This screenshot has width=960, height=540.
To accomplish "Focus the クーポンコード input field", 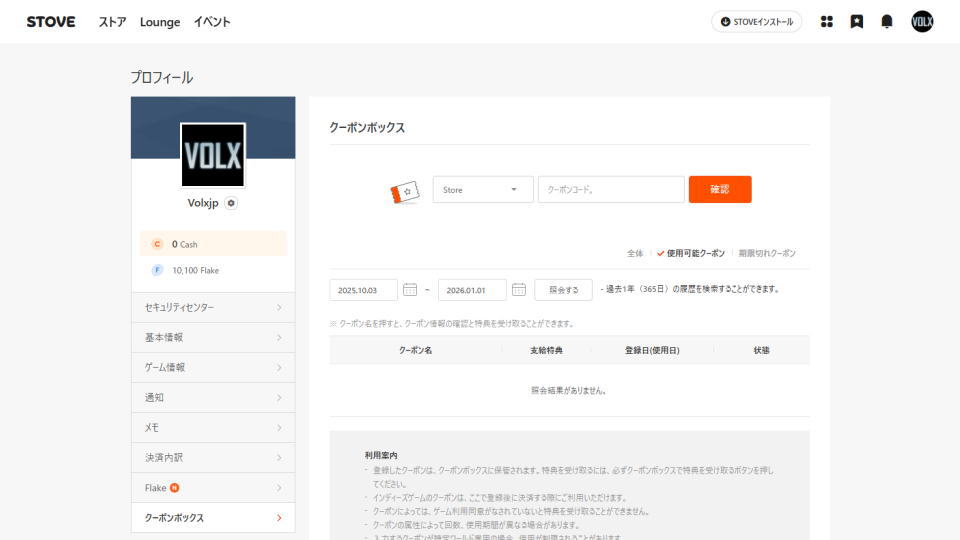I will (x=611, y=190).
